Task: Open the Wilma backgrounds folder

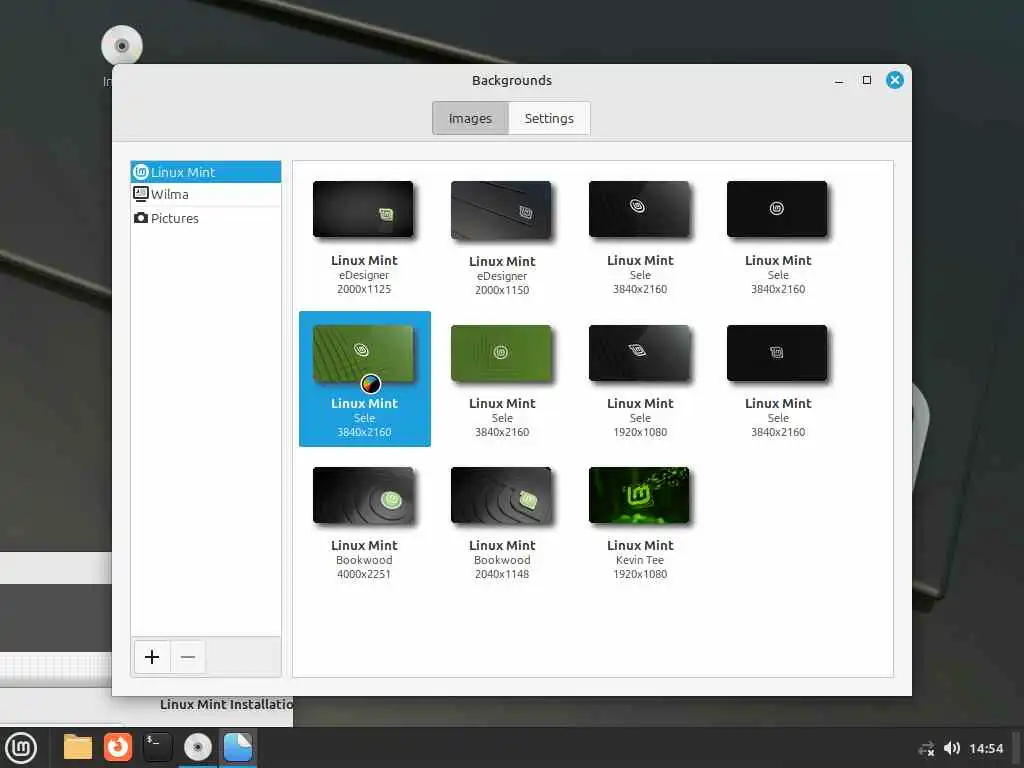Action: [206, 195]
